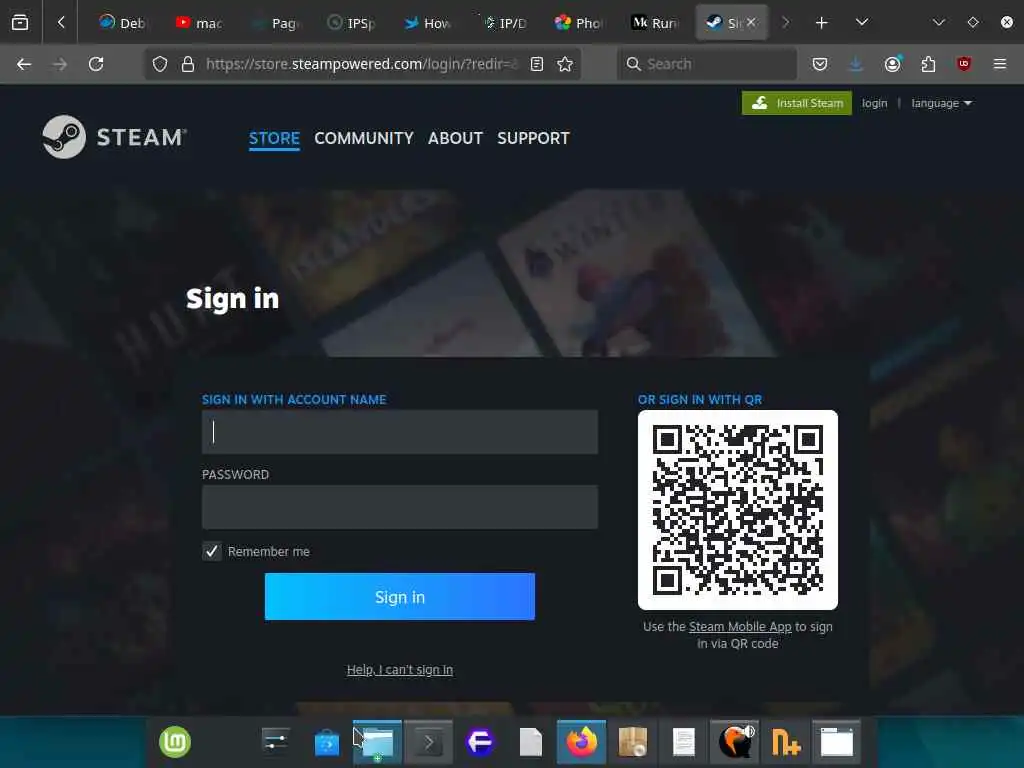The height and width of the screenshot is (768, 1024).
Task: Toggle the Remember me checkbox
Action: coord(212,551)
